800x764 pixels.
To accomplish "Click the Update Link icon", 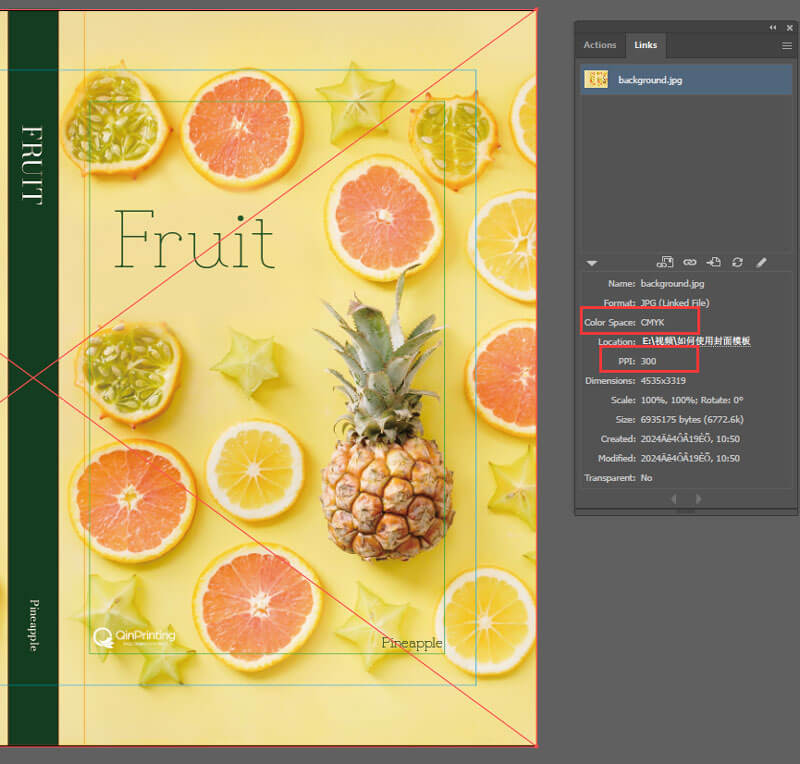I will click(x=737, y=262).
